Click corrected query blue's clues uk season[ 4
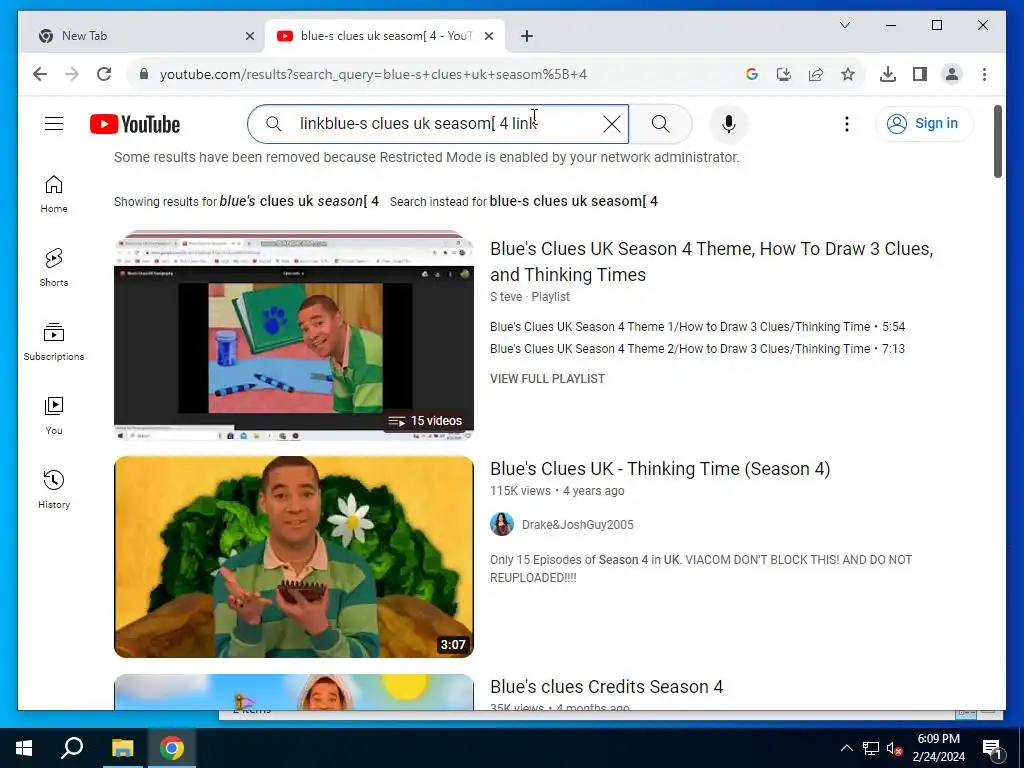Image resolution: width=1024 pixels, height=768 pixels. 298,201
